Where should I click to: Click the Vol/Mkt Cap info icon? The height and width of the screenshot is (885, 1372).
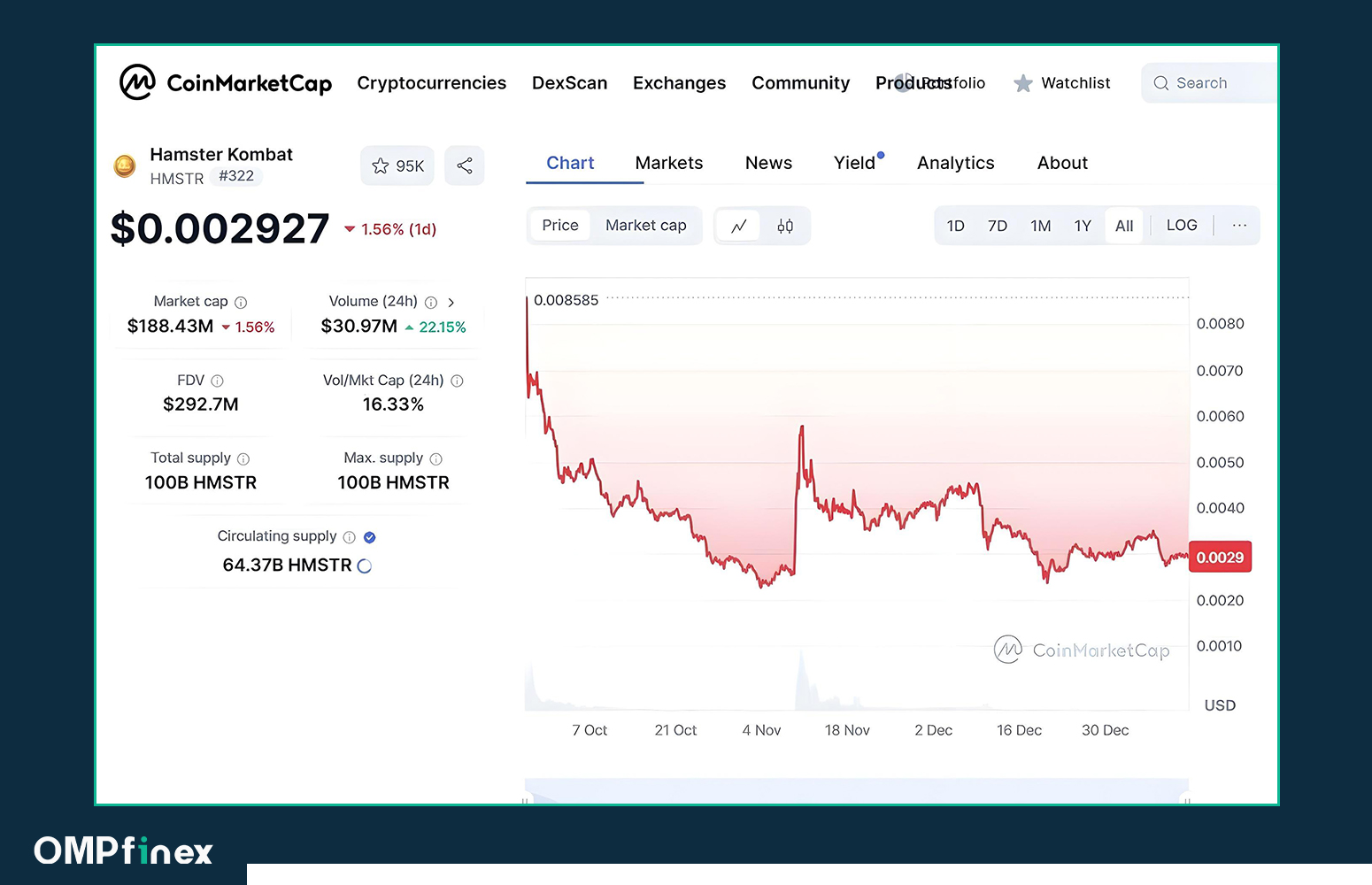click(458, 381)
